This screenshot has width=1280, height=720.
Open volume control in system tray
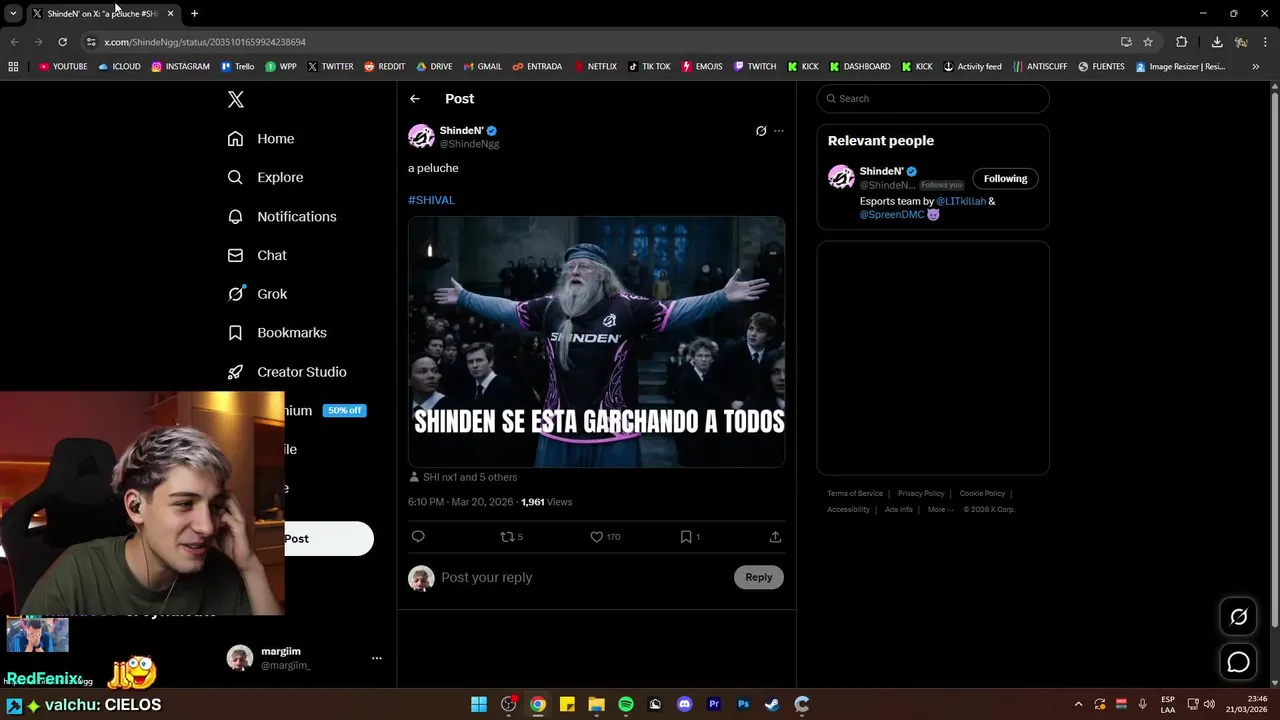coord(1209,704)
